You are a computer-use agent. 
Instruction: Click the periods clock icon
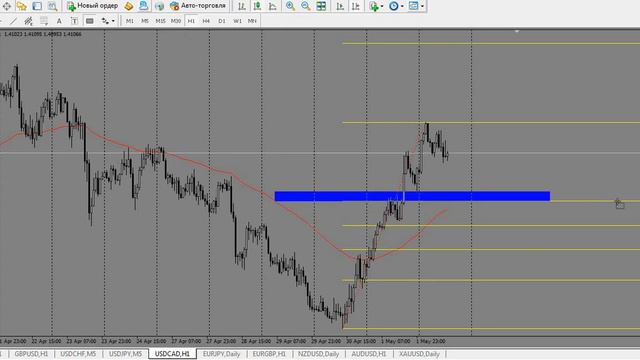click(393, 6)
